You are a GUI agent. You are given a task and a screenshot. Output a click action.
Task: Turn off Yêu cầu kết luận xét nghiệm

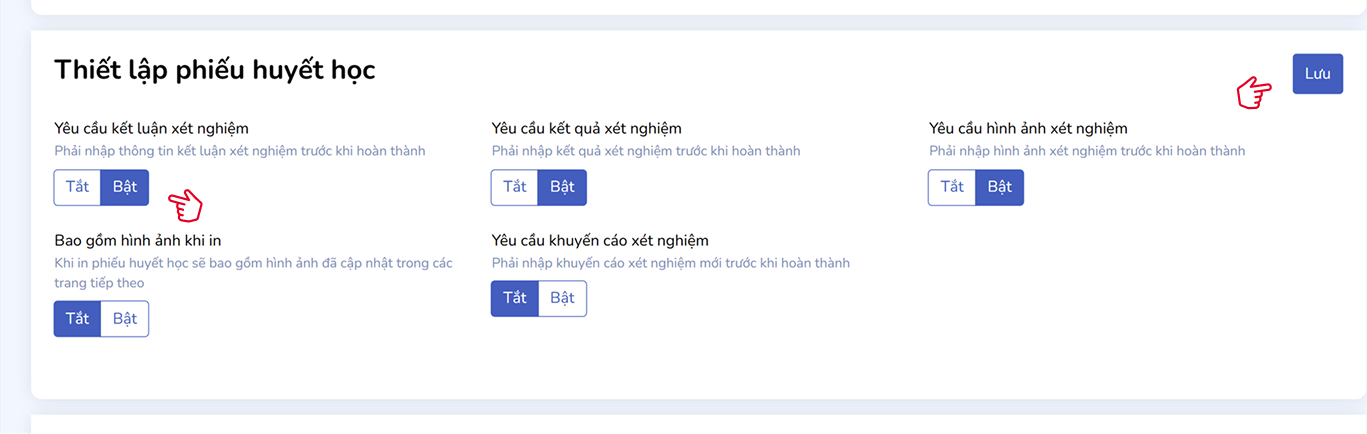point(77,187)
